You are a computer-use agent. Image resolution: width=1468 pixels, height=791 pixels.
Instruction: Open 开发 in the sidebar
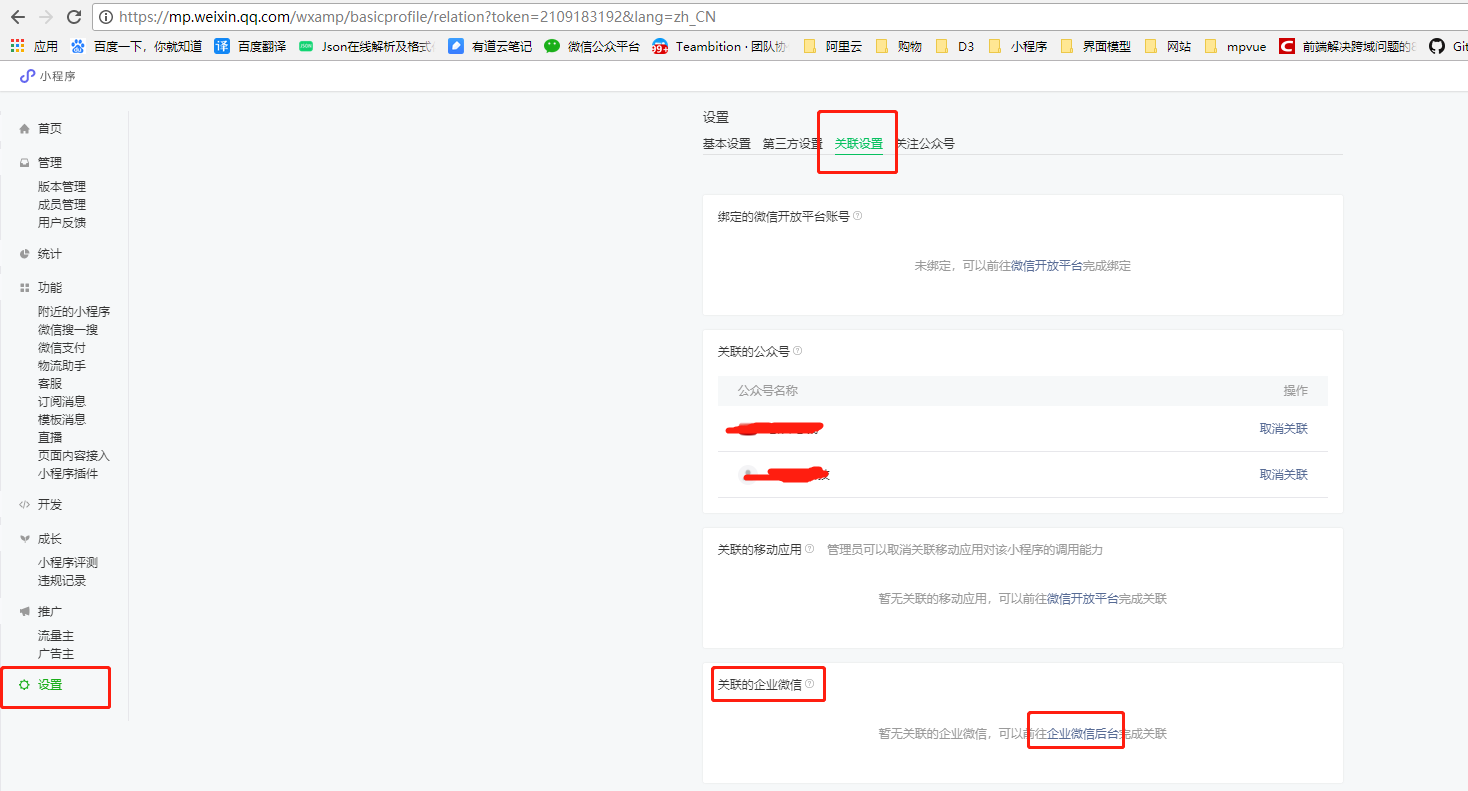pos(49,505)
